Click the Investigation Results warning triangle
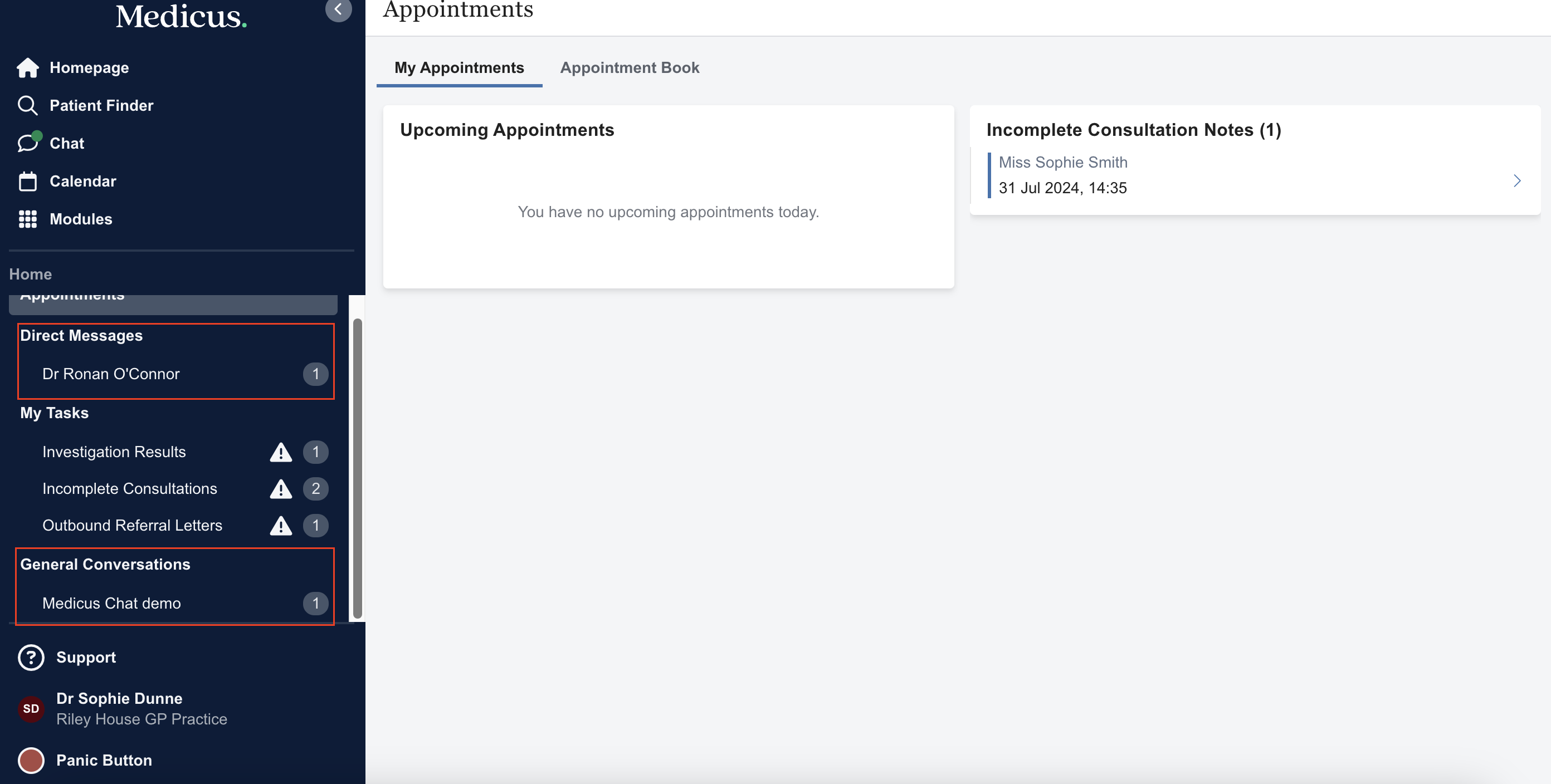Viewport: 1551px width, 784px height. click(x=281, y=452)
